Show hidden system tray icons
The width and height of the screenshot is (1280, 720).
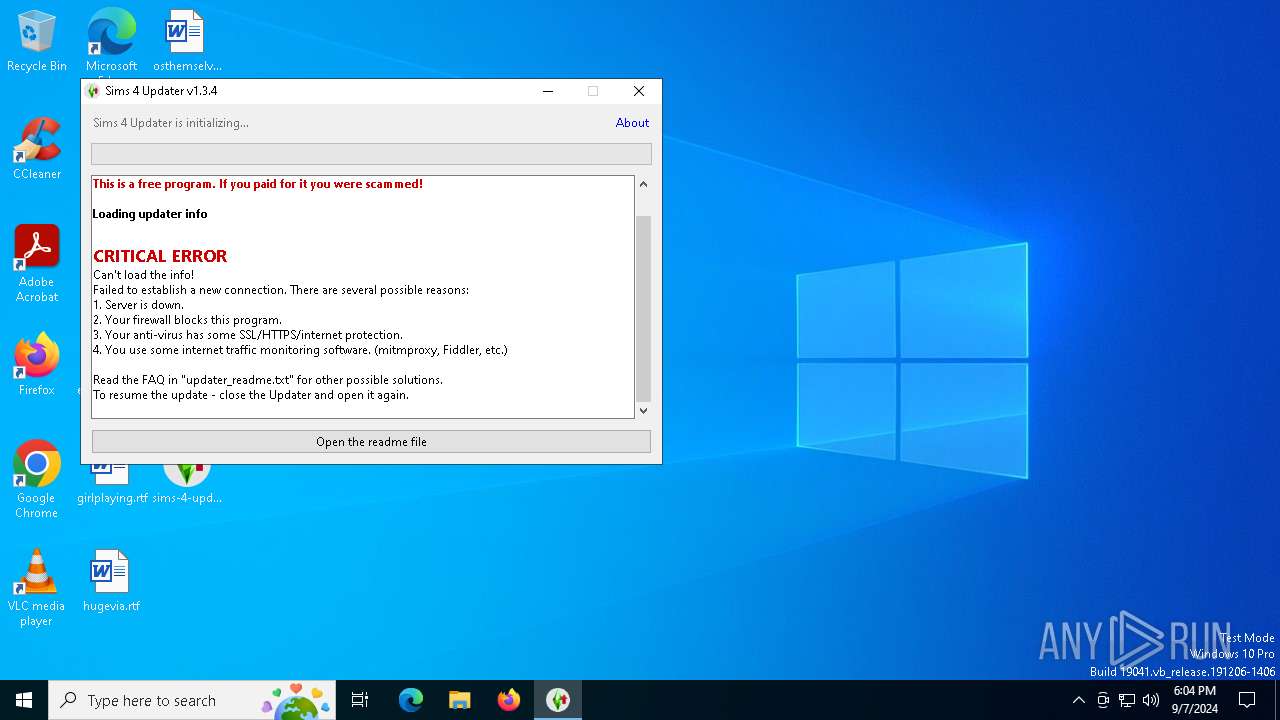pyautogui.click(x=1078, y=700)
